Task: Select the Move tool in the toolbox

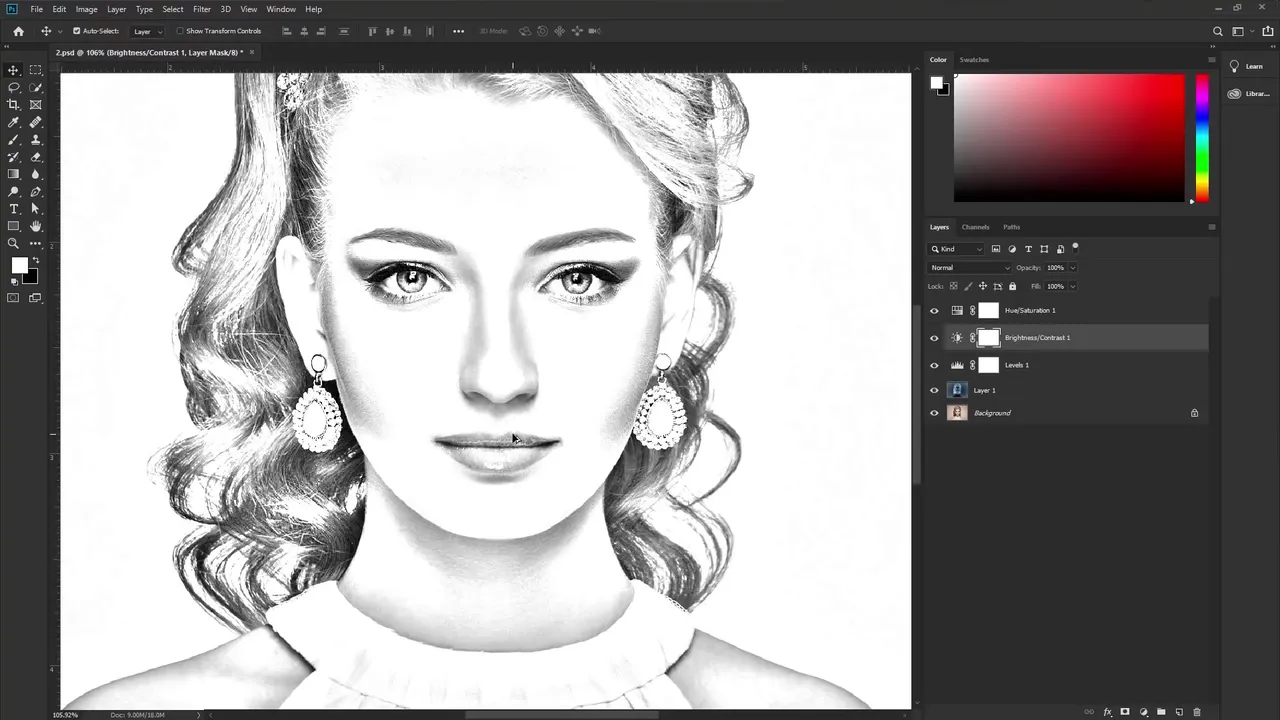Action: point(14,70)
